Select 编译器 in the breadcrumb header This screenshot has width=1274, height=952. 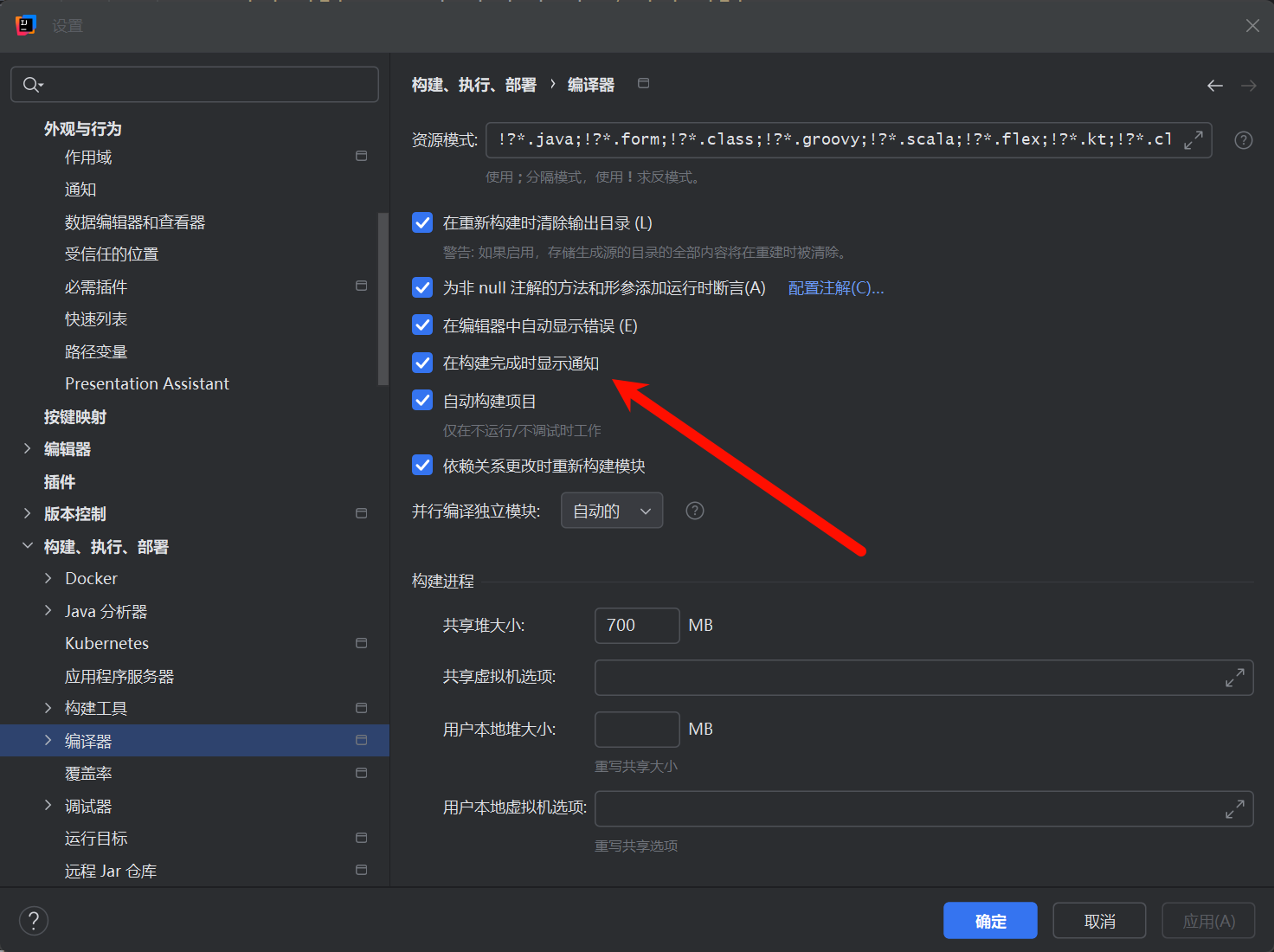(590, 84)
